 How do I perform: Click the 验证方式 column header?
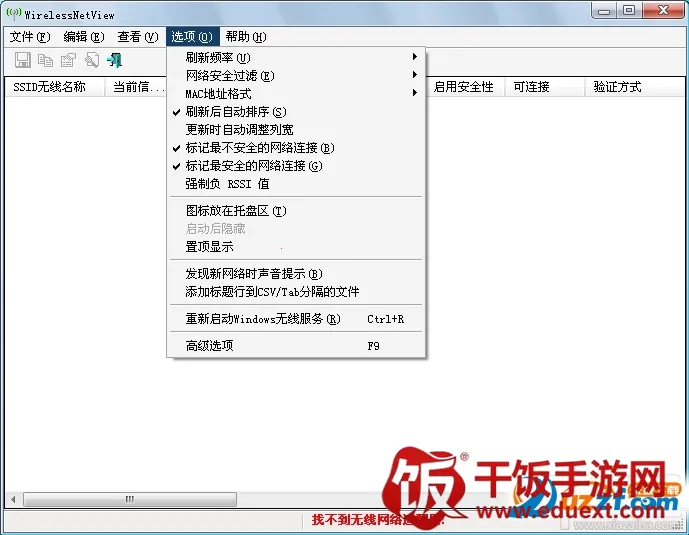pos(618,87)
